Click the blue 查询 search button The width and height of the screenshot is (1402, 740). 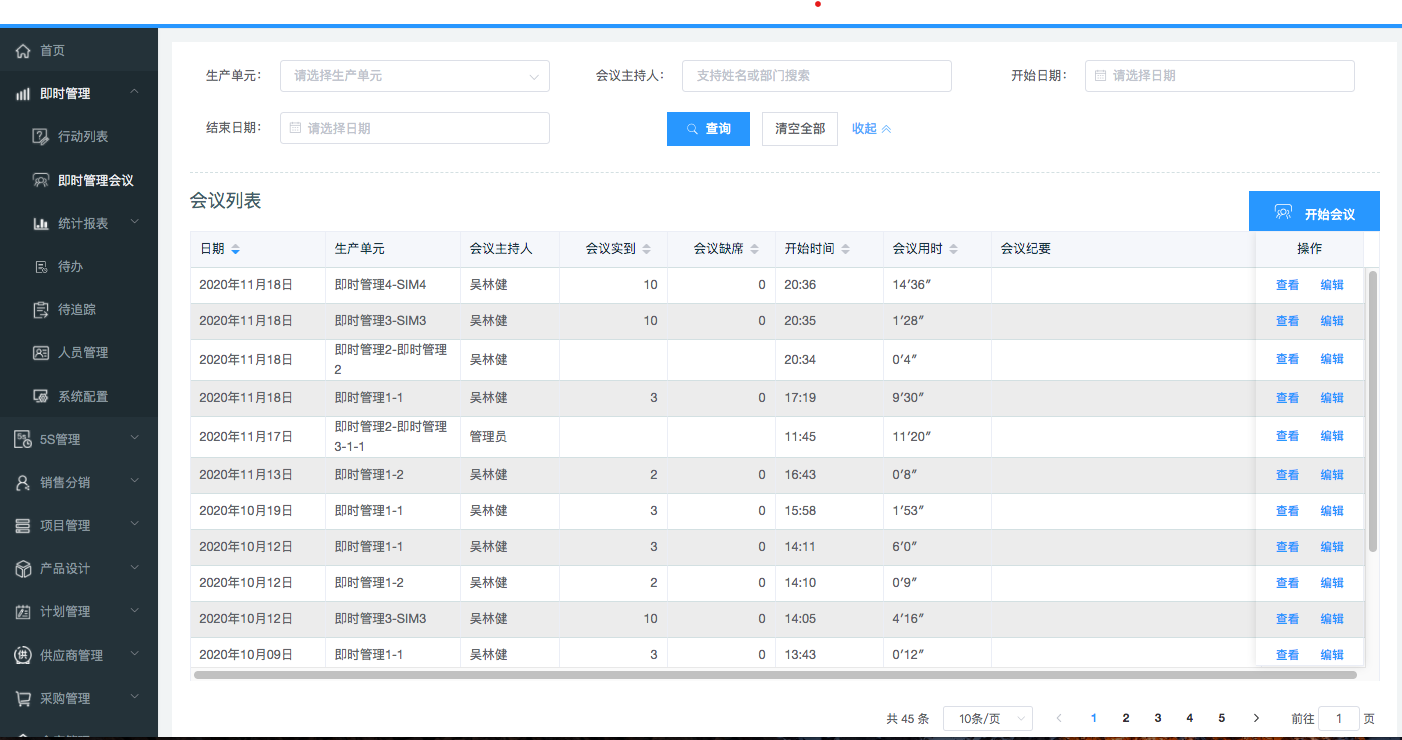(x=708, y=129)
